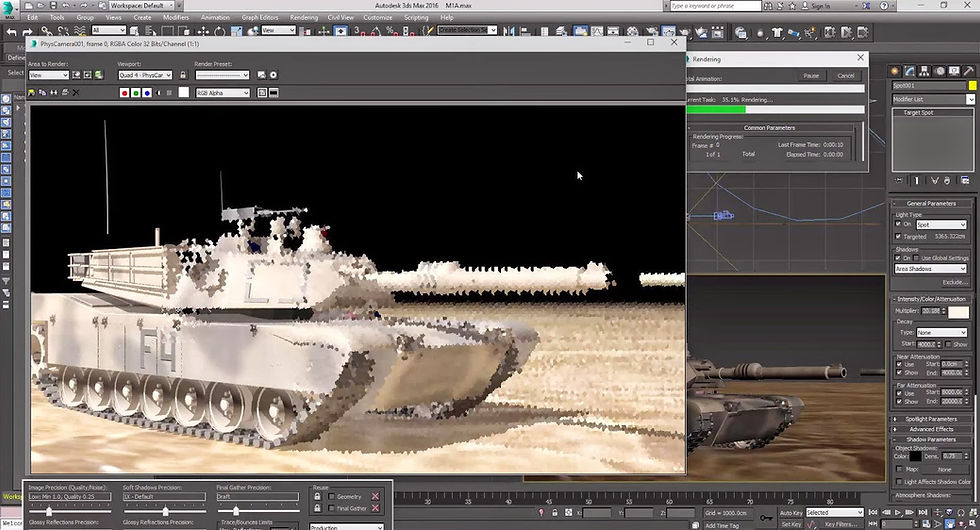This screenshot has height=530, width=980.
Task: Click the lock icon next to Viewport dropdown
Action: (183, 75)
